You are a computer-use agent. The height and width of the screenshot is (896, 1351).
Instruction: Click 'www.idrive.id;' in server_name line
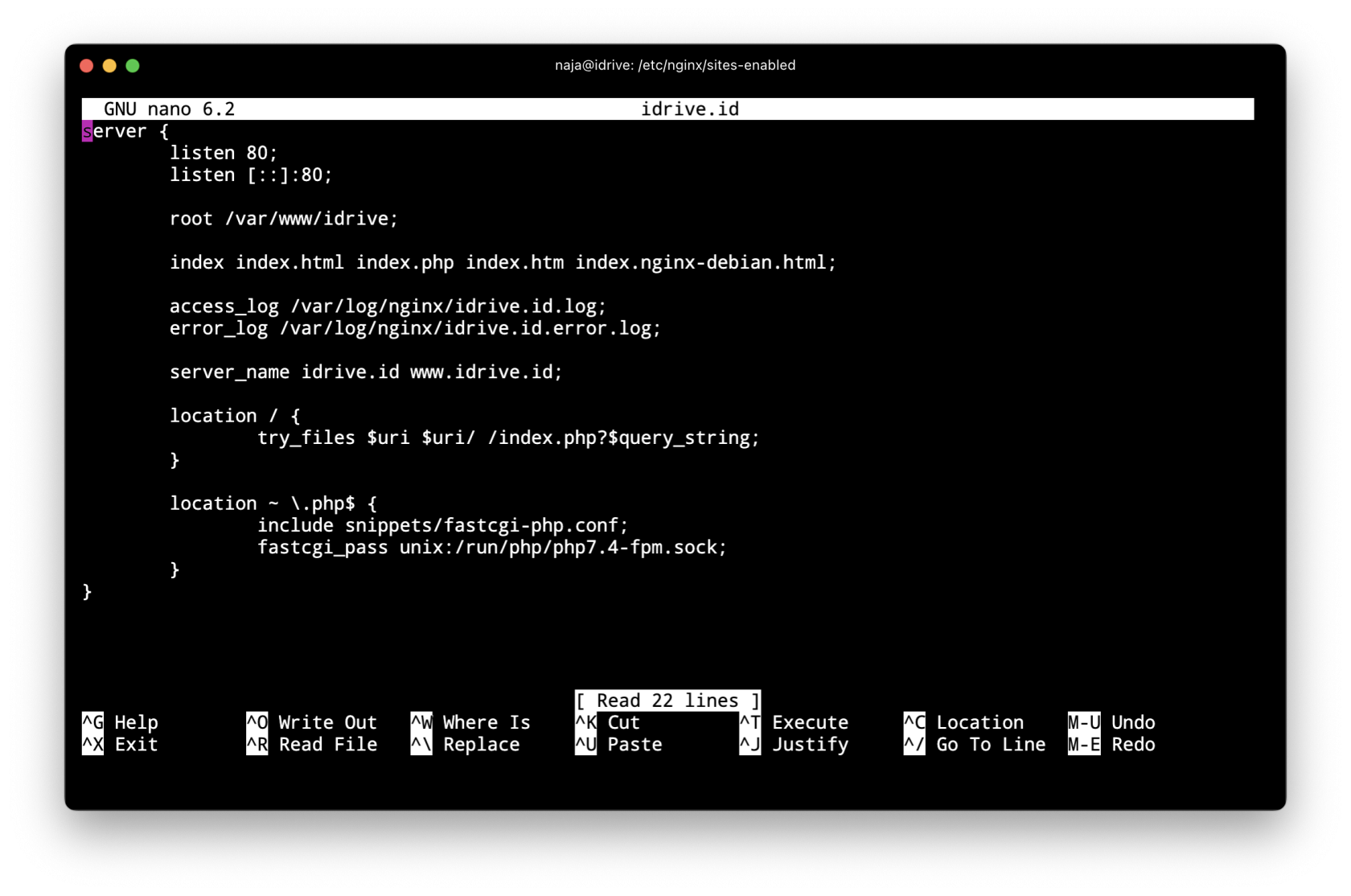487,372
